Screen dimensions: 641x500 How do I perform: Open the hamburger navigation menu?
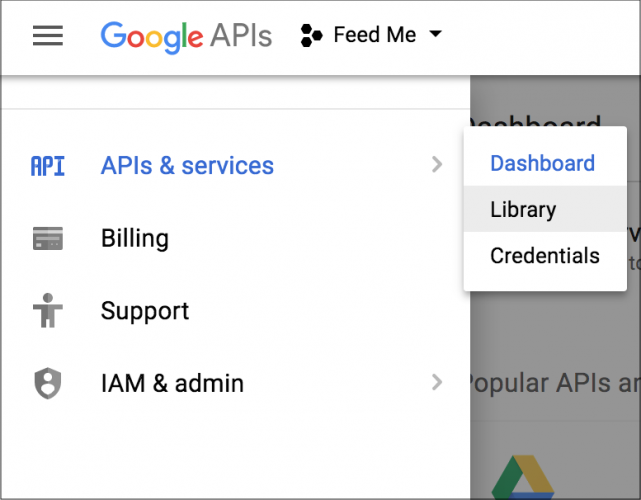pyautogui.click(x=48, y=36)
